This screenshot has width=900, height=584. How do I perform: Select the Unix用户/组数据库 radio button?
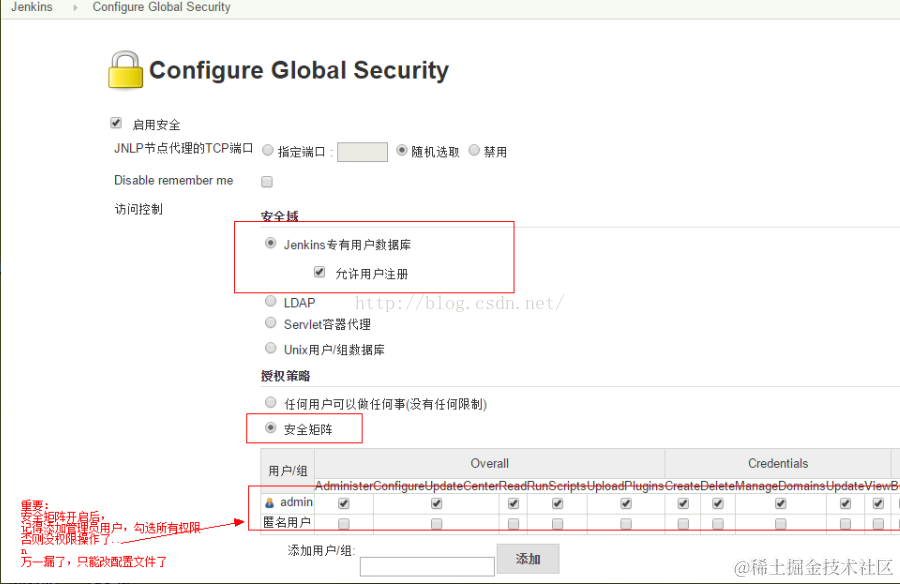[270, 347]
